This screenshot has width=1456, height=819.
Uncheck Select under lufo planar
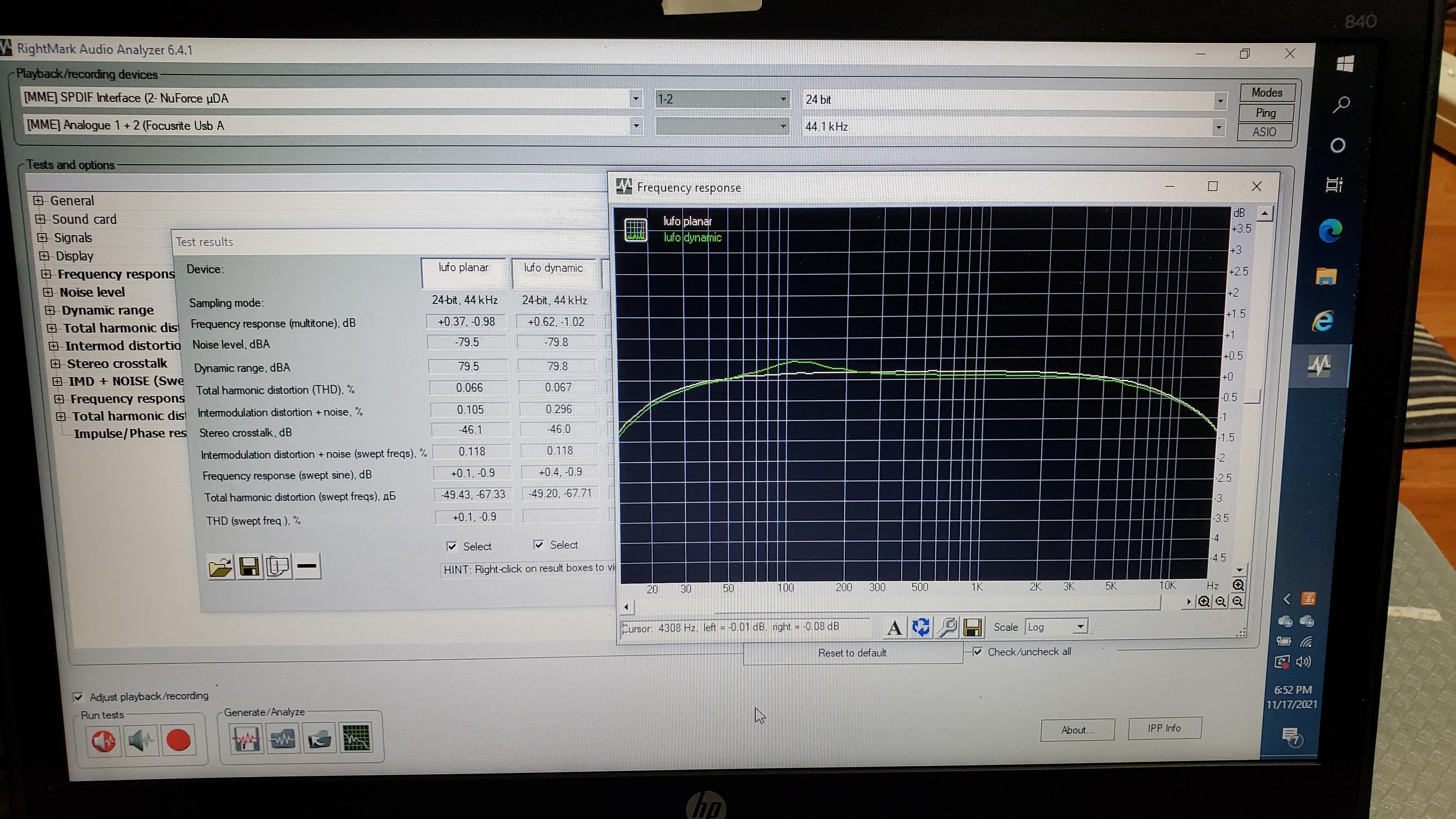tap(452, 546)
